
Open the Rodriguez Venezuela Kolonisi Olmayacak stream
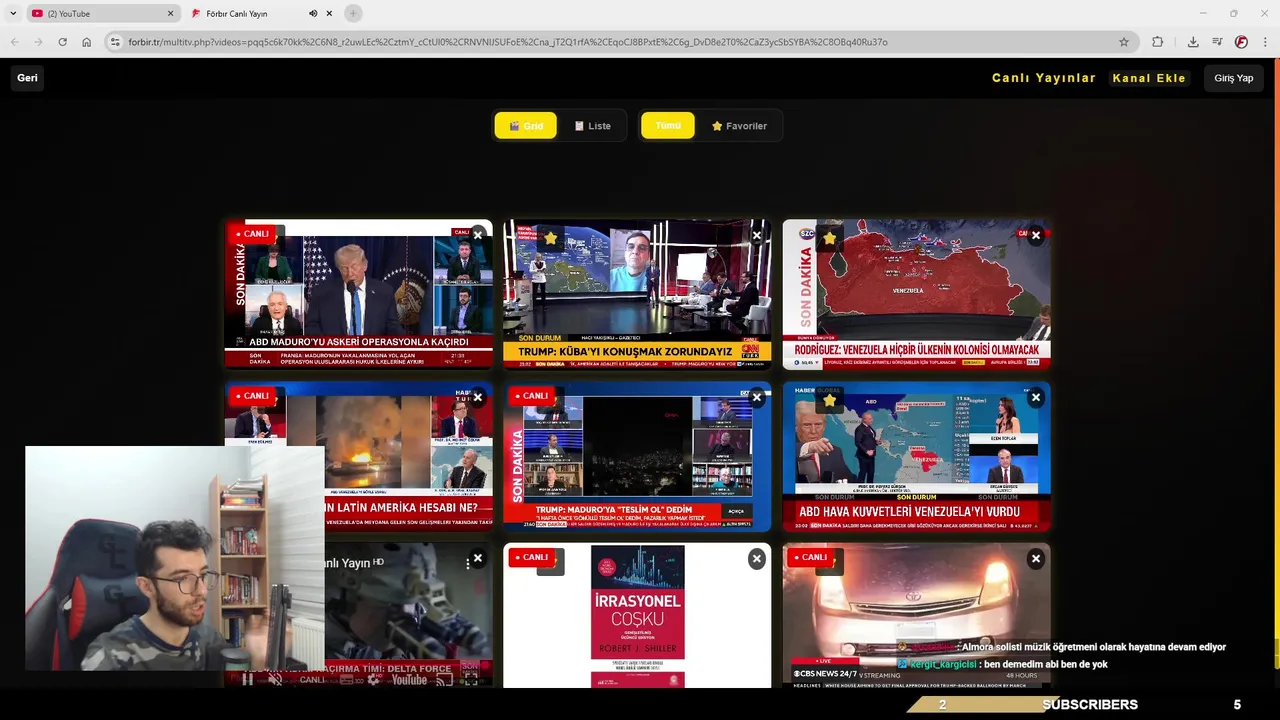click(916, 295)
